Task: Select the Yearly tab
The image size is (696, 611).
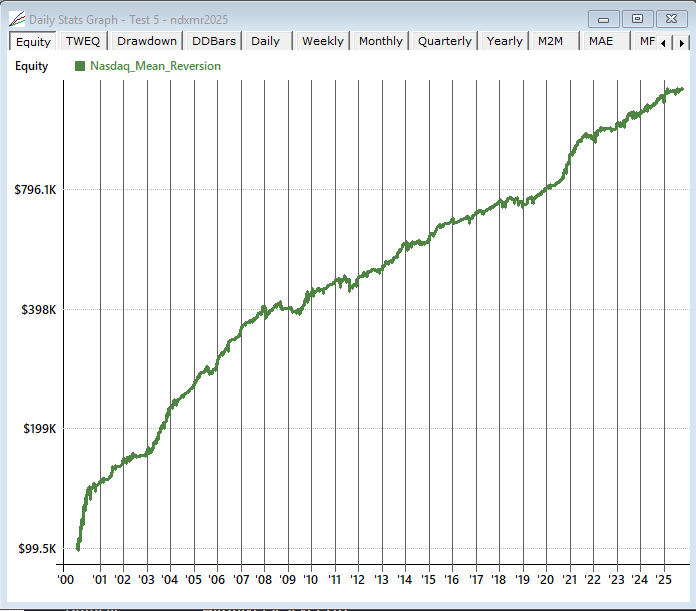Action: point(504,41)
